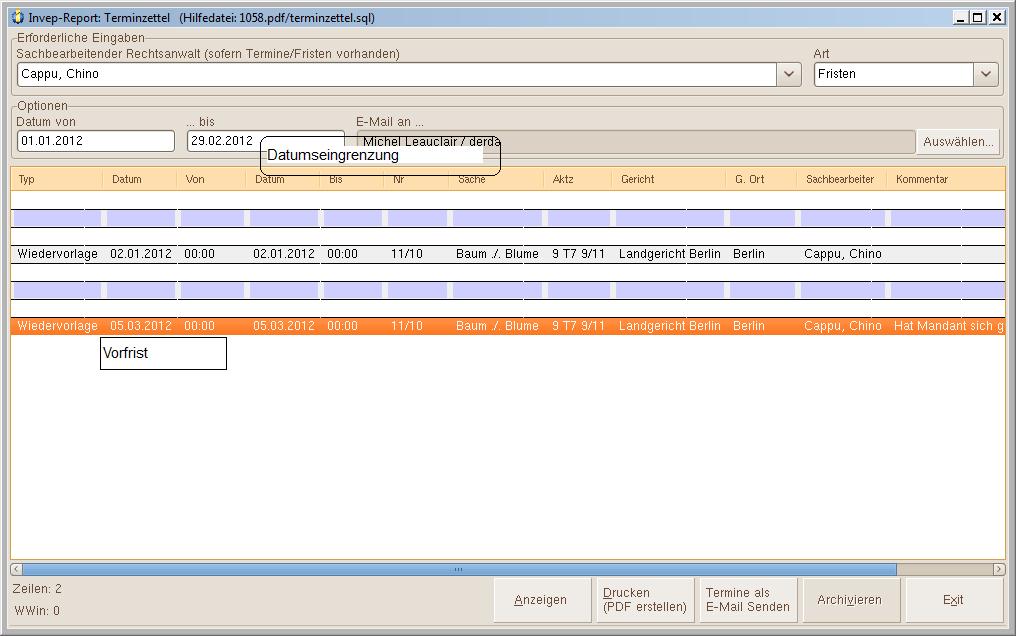Click Cappu, Chino in the 02.01.2012 table row
The height and width of the screenshot is (636, 1016).
point(842,254)
